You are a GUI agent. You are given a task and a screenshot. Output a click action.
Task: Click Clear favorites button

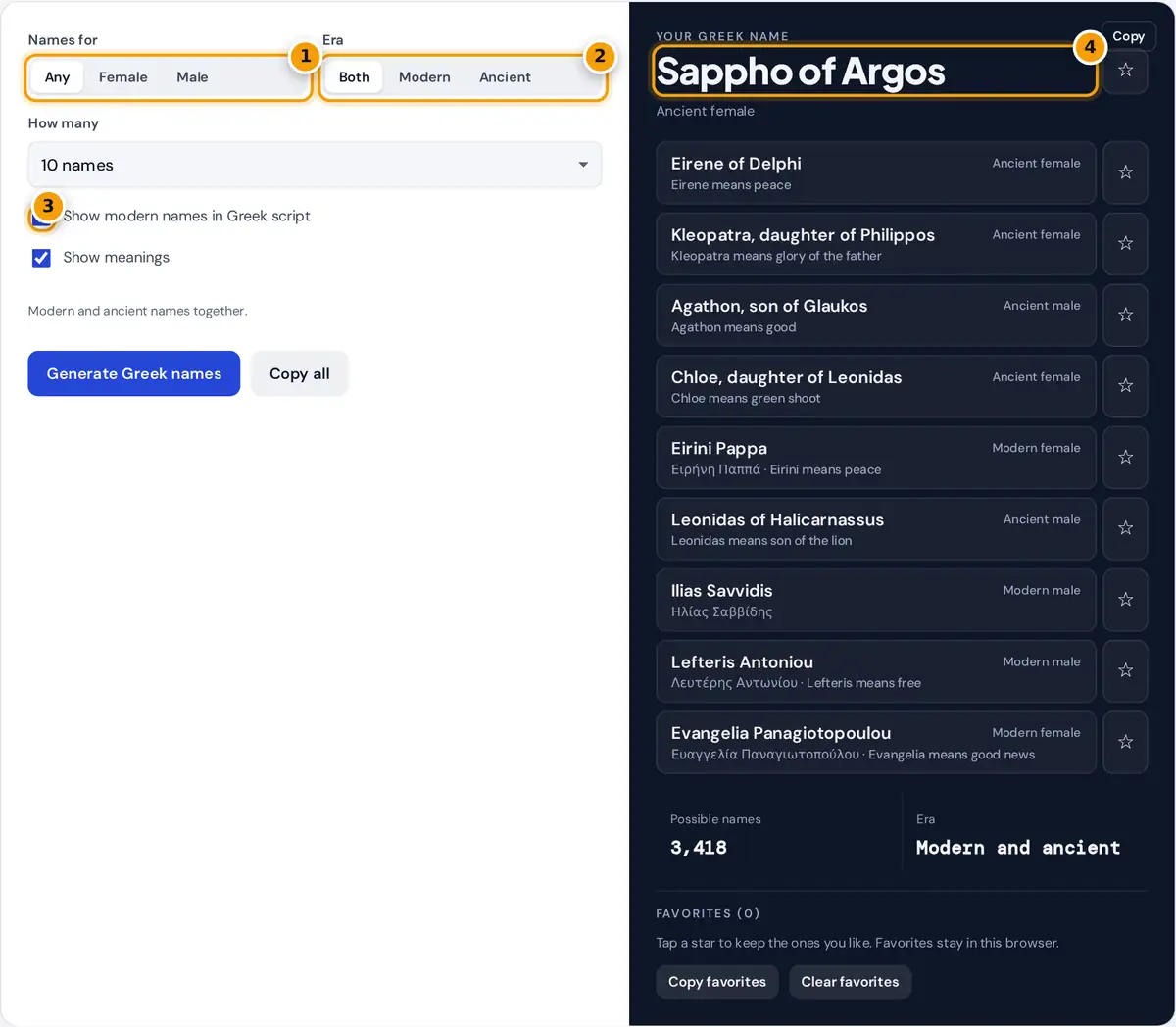pos(850,982)
